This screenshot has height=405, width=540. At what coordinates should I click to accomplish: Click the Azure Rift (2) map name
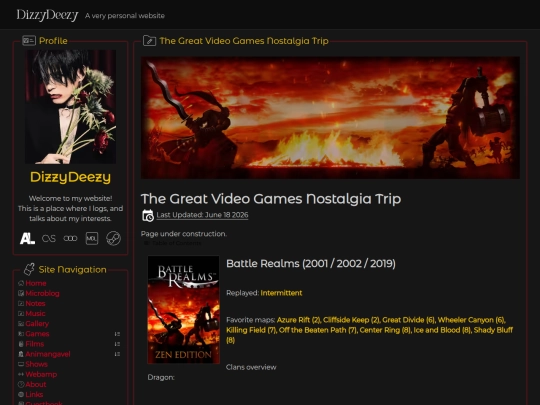(298, 320)
